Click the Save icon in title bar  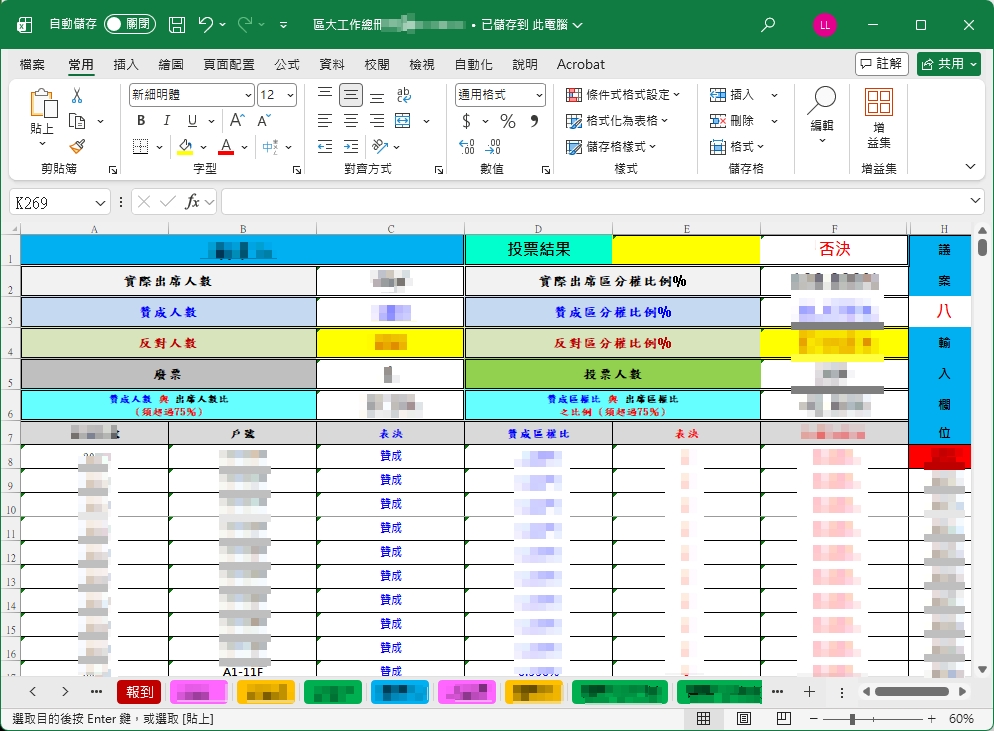(177, 24)
